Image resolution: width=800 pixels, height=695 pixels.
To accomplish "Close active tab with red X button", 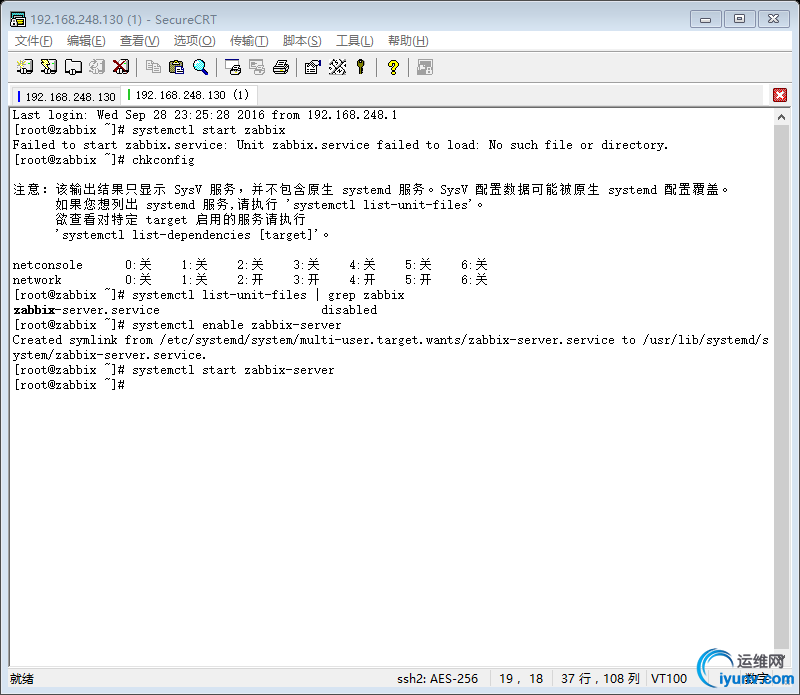I will (780, 95).
